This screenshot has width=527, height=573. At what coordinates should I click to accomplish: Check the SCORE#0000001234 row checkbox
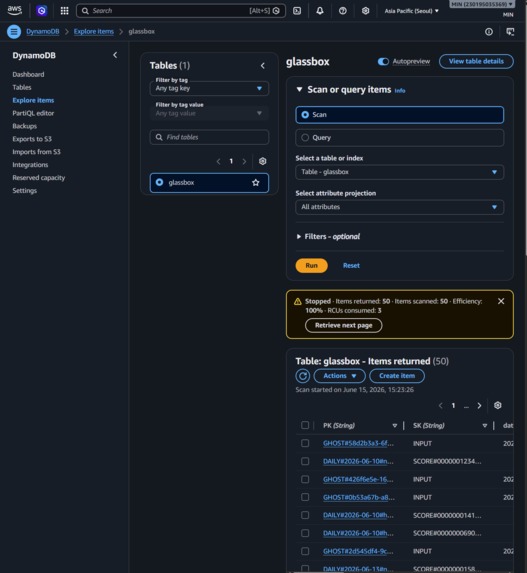(x=305, y=461)
